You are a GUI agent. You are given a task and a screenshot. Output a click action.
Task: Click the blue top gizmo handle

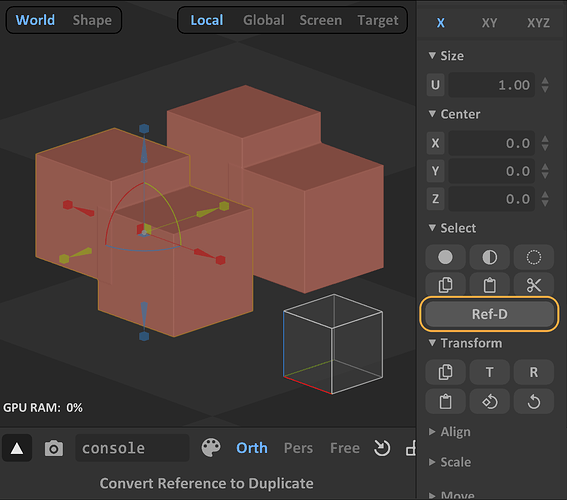[144, 129]
